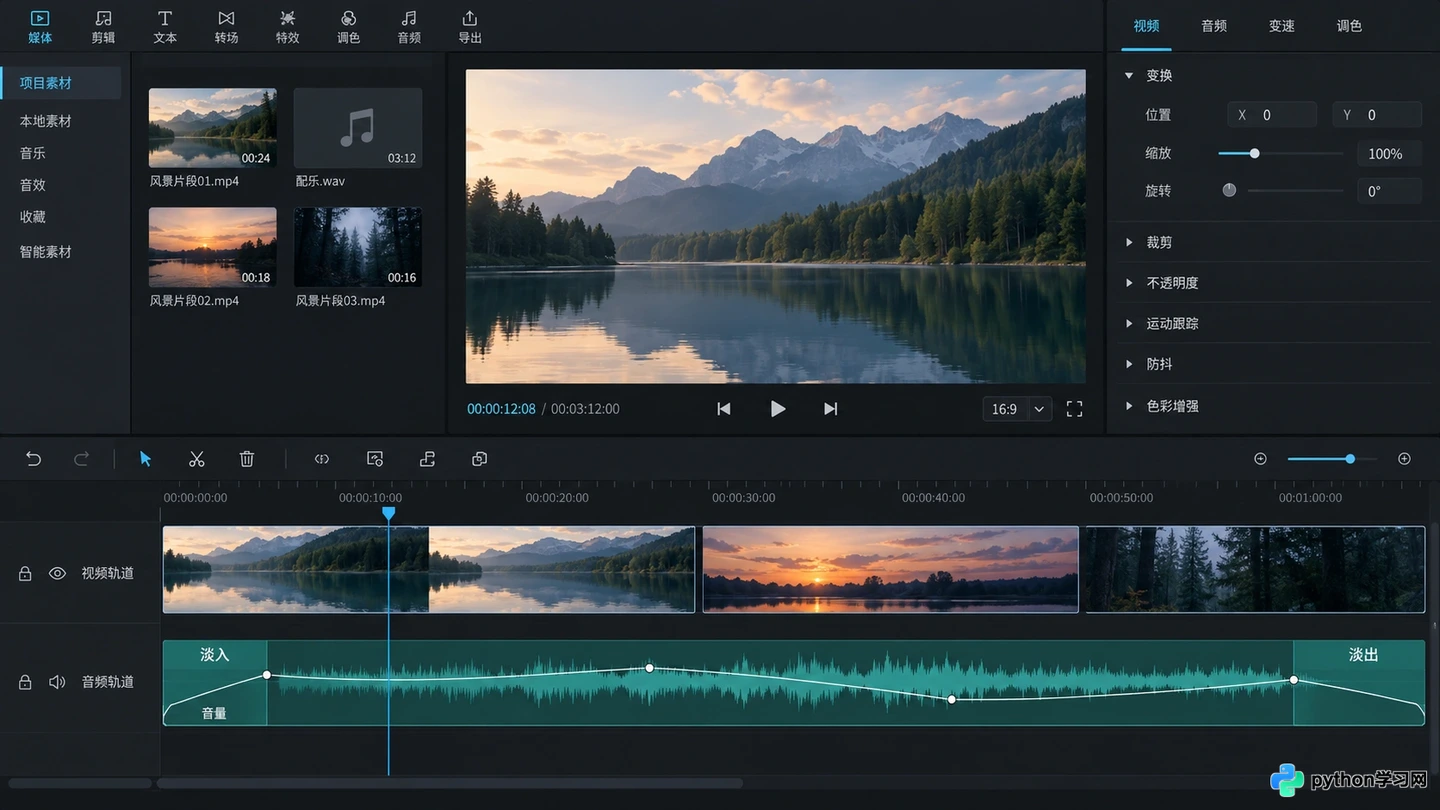This screenshot has width=1440, height=810.
Task: Click the redo arrow icon
Action: pyautogui.click(x=82, y=459)
